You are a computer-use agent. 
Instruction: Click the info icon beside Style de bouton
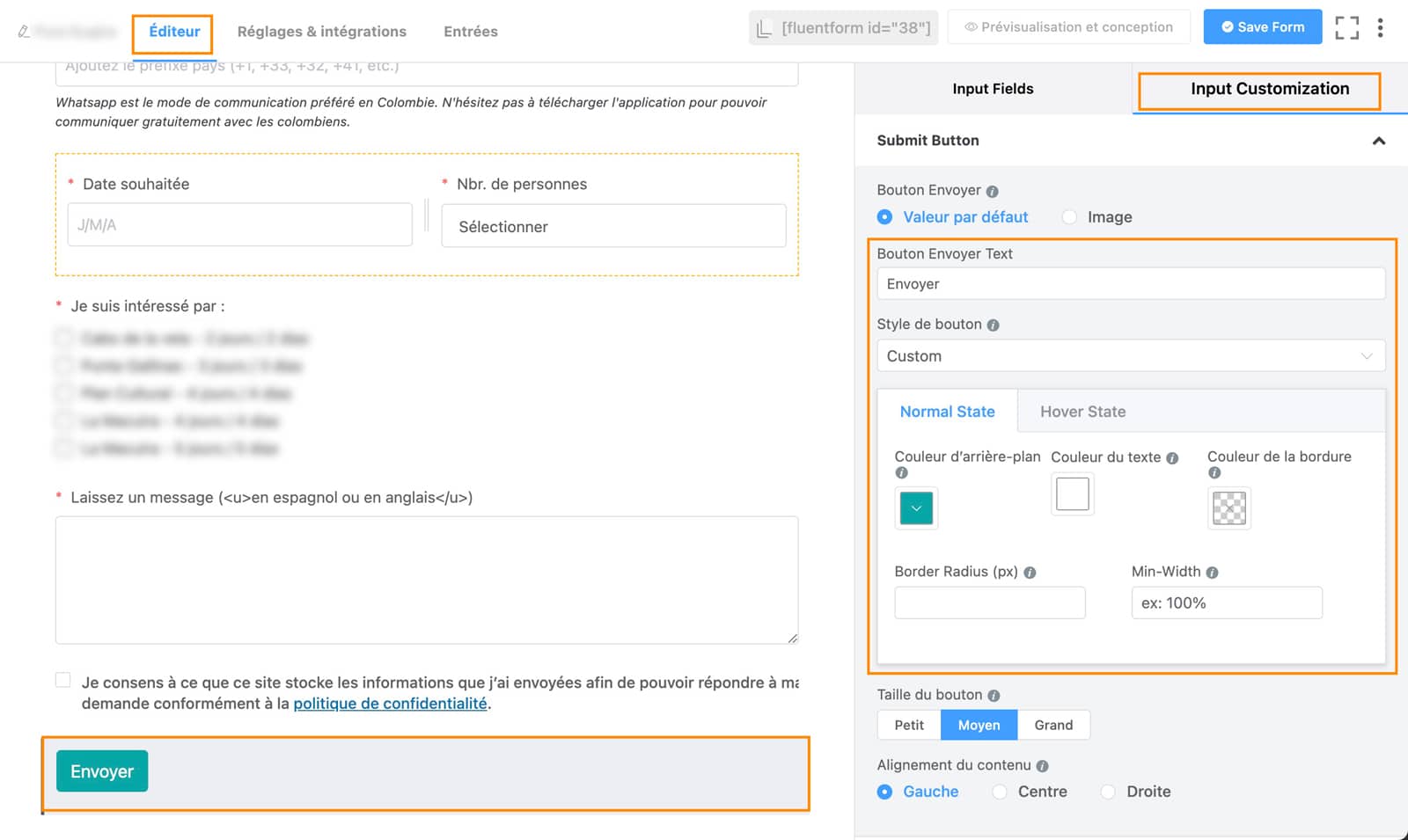[994, 324]
